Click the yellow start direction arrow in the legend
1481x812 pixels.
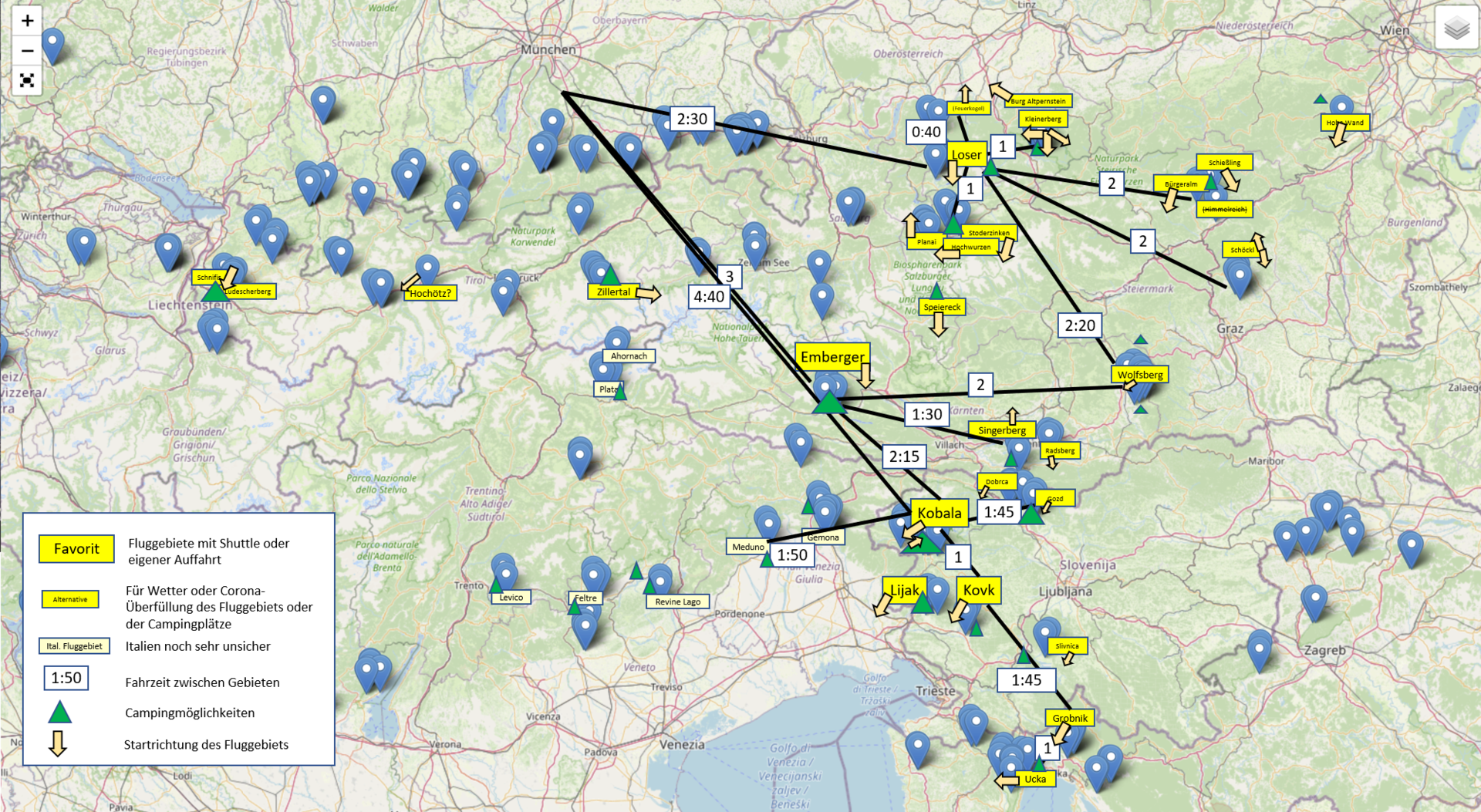pos(58,743)
